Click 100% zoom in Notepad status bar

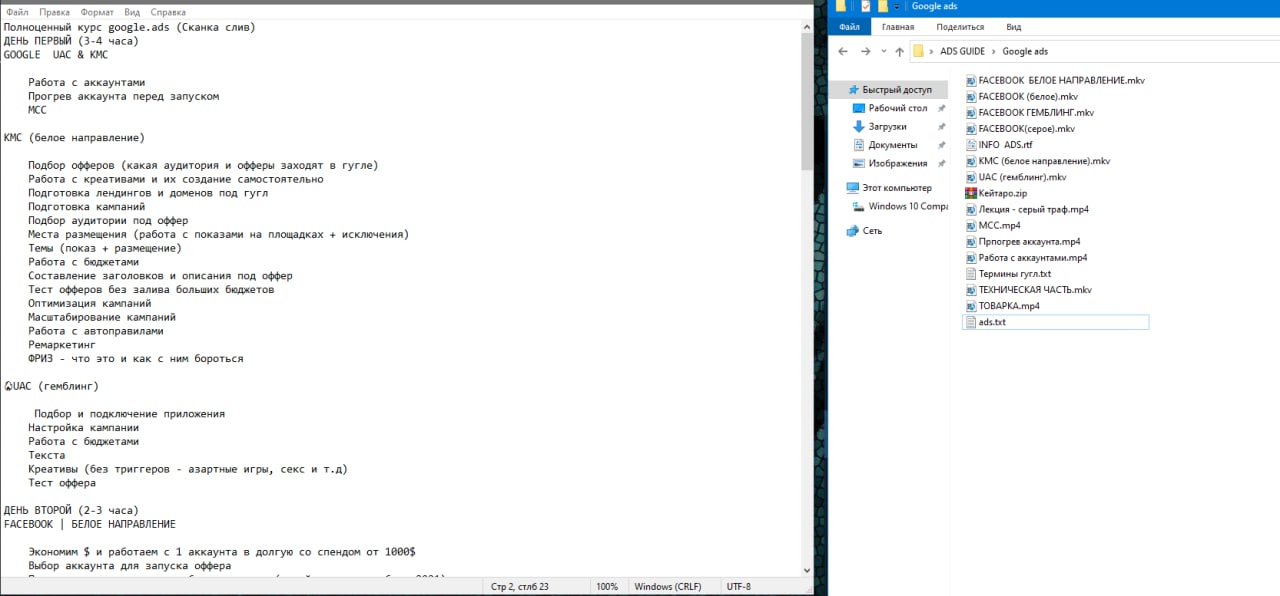pyautogui.click(x=607, y=586)
